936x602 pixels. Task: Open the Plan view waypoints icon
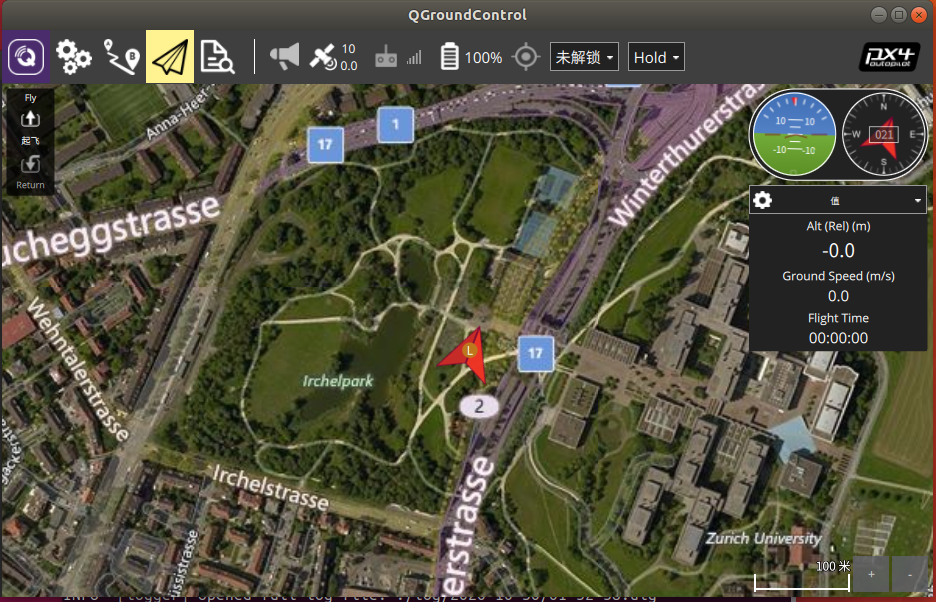pos(122,57)
